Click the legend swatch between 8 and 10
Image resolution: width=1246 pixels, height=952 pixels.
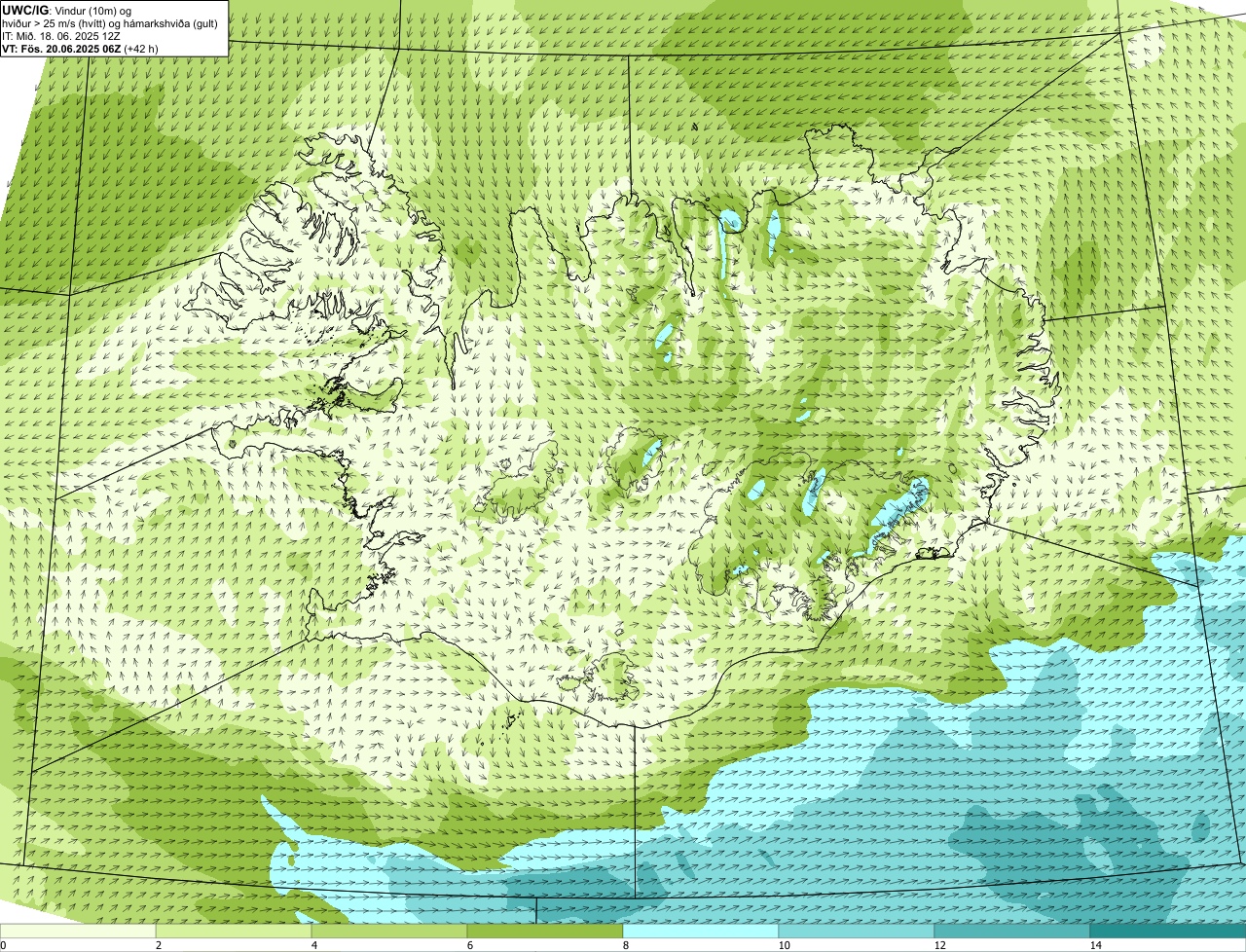[x=701, y=932]
